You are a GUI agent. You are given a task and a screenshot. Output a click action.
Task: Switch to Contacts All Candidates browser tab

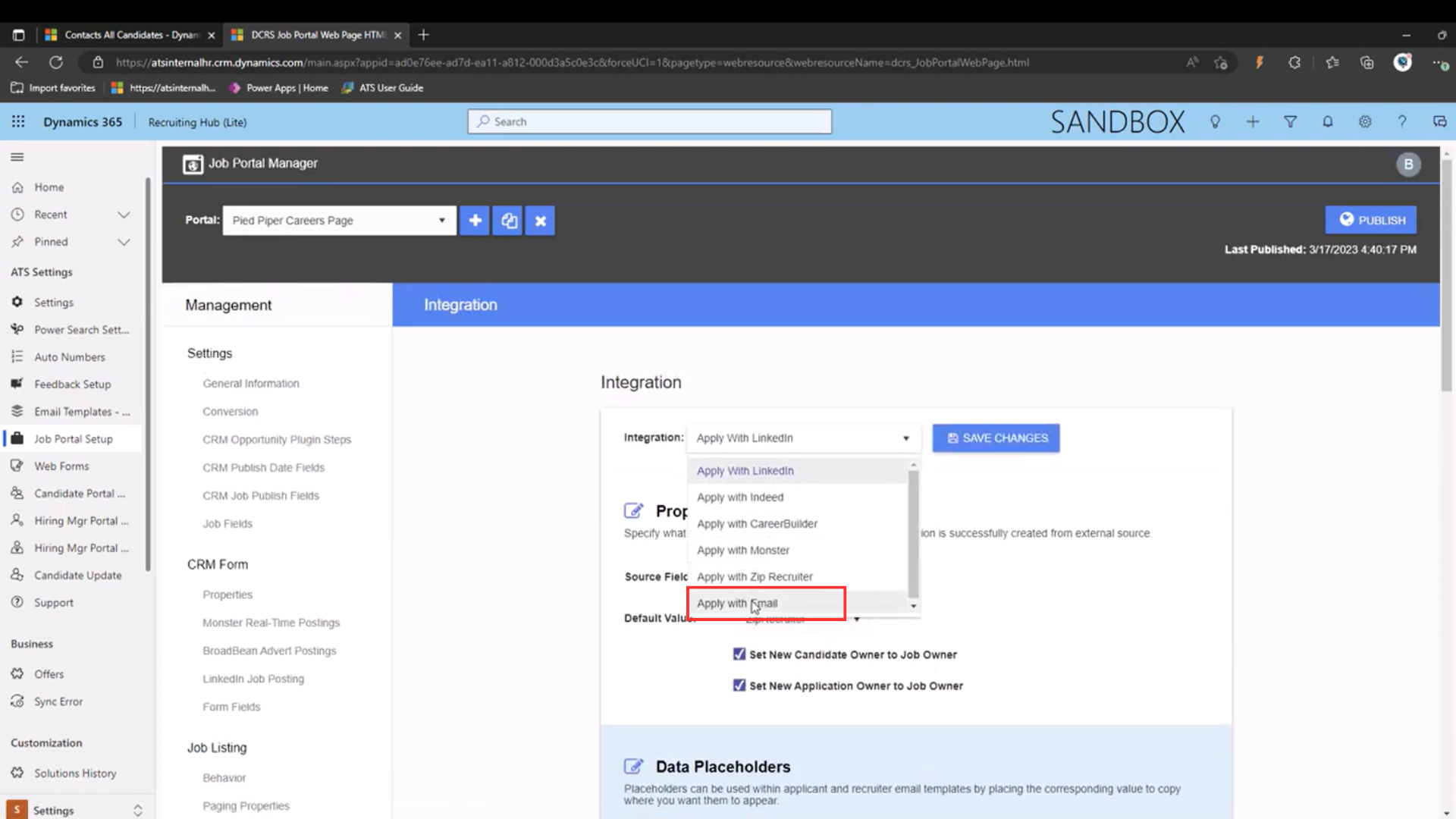click(x=130, y=35)
